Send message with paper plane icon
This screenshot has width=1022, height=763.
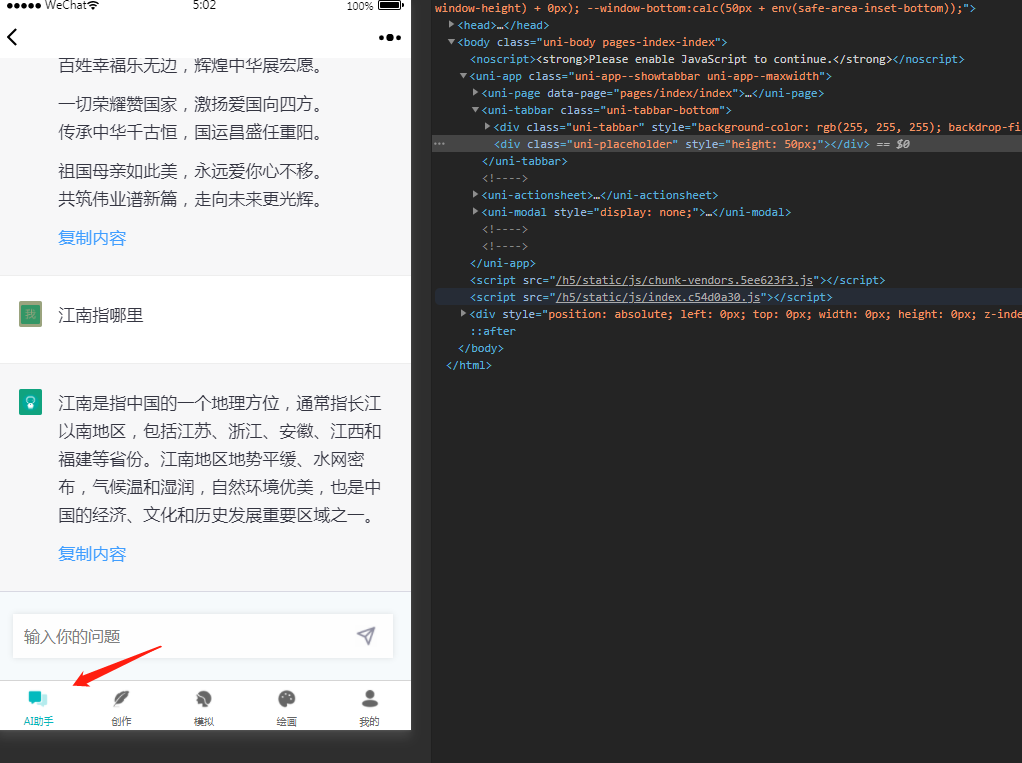[366, 635]
